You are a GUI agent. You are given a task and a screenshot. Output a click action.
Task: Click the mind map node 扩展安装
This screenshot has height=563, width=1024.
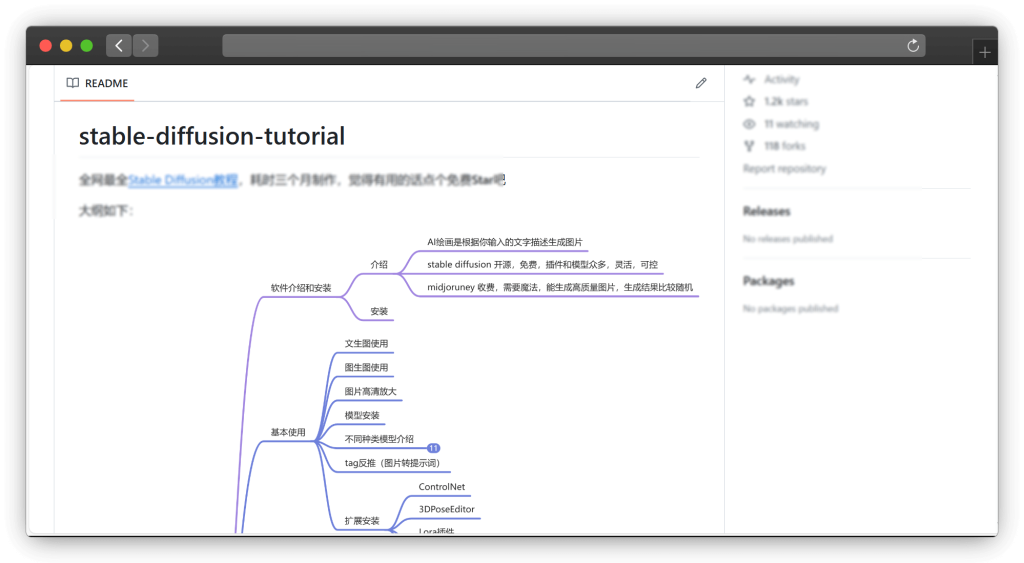[x=362, y=521]
